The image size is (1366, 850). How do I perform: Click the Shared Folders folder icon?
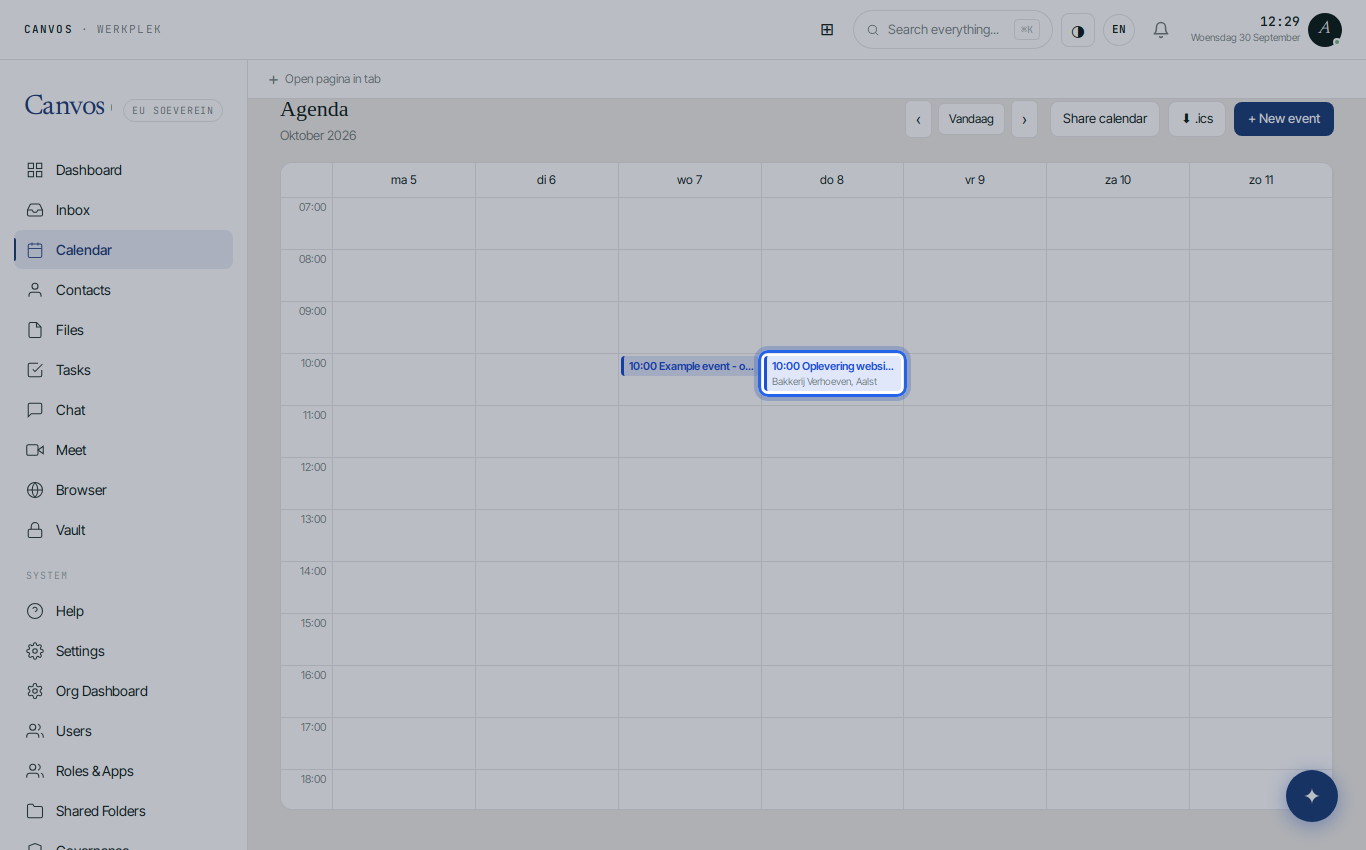coord(35,811)
